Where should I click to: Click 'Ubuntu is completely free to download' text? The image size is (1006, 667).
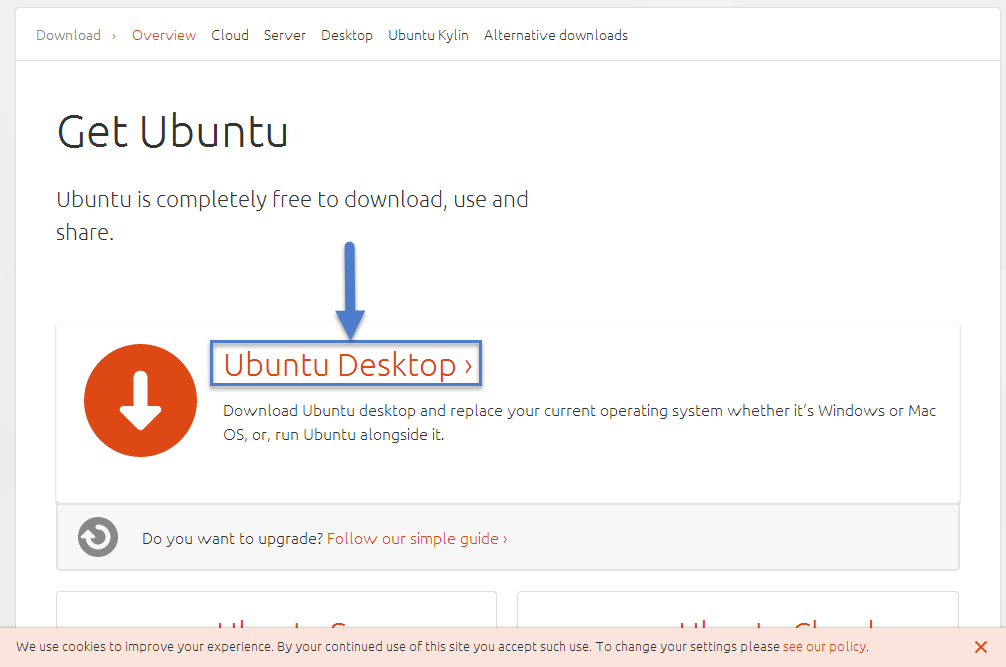coord(292,215)
